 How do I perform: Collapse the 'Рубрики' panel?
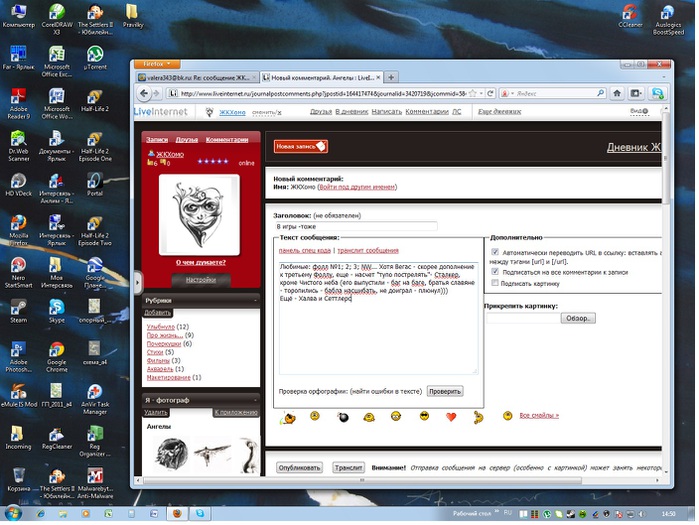(x=255, y=300)
